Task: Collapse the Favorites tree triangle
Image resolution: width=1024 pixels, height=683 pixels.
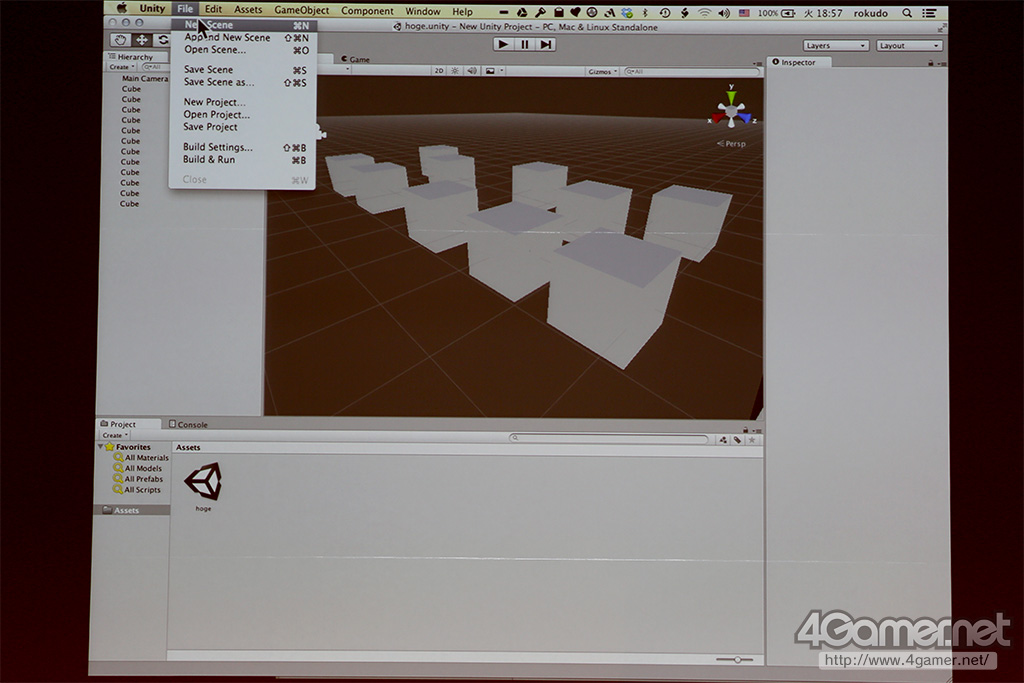Action: (x=101, y=447)
